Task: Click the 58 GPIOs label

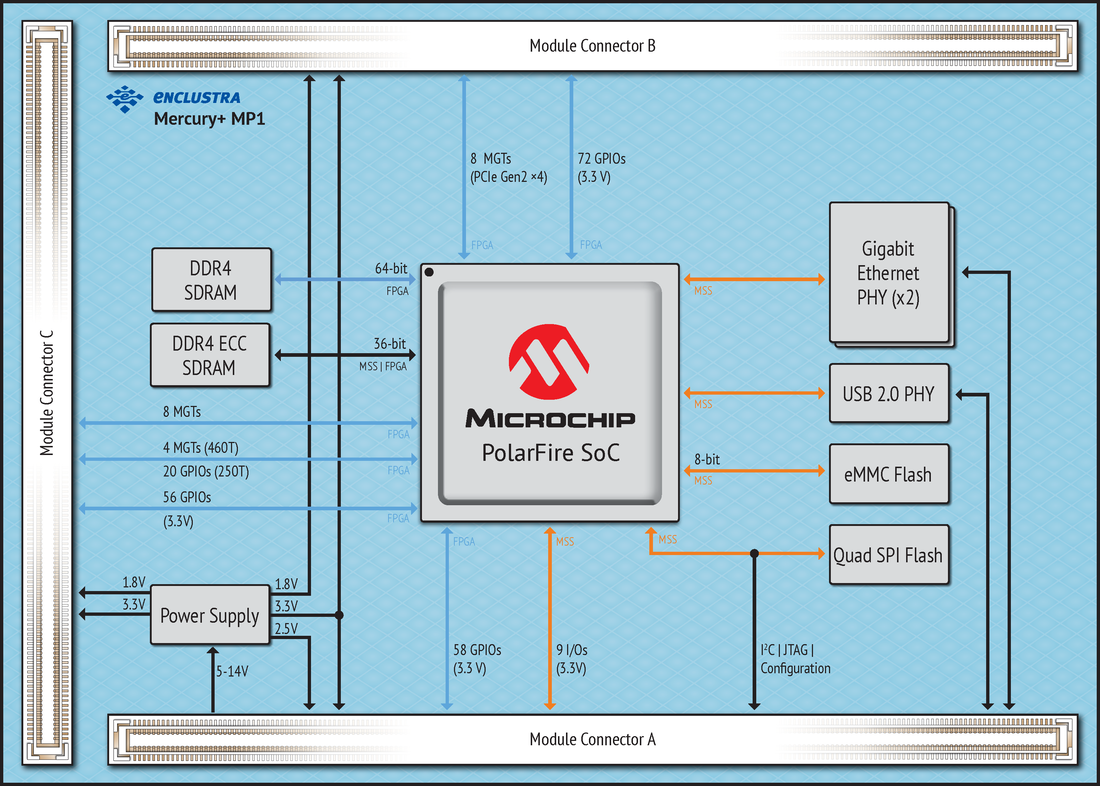Action: [x=477, y=659]
